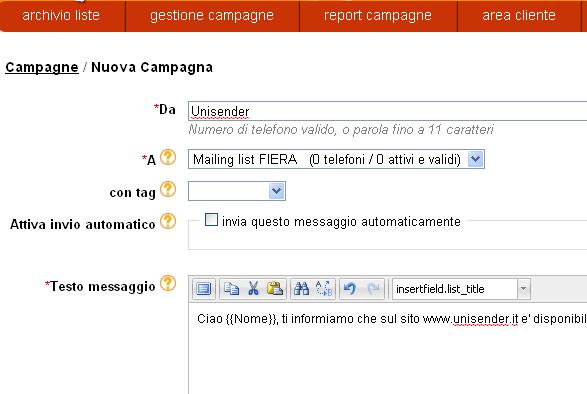Click the 'Da' sender field with Unisender
The height and width of the screenshot is (394, 587).
(x=387, y=111)
